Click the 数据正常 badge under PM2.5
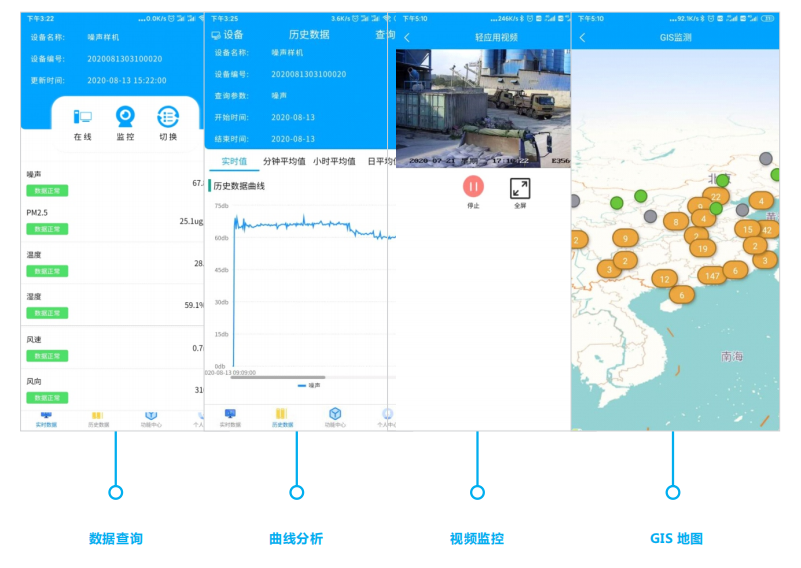The width and height of the screenshot is (801, 568). pos(47,229)
